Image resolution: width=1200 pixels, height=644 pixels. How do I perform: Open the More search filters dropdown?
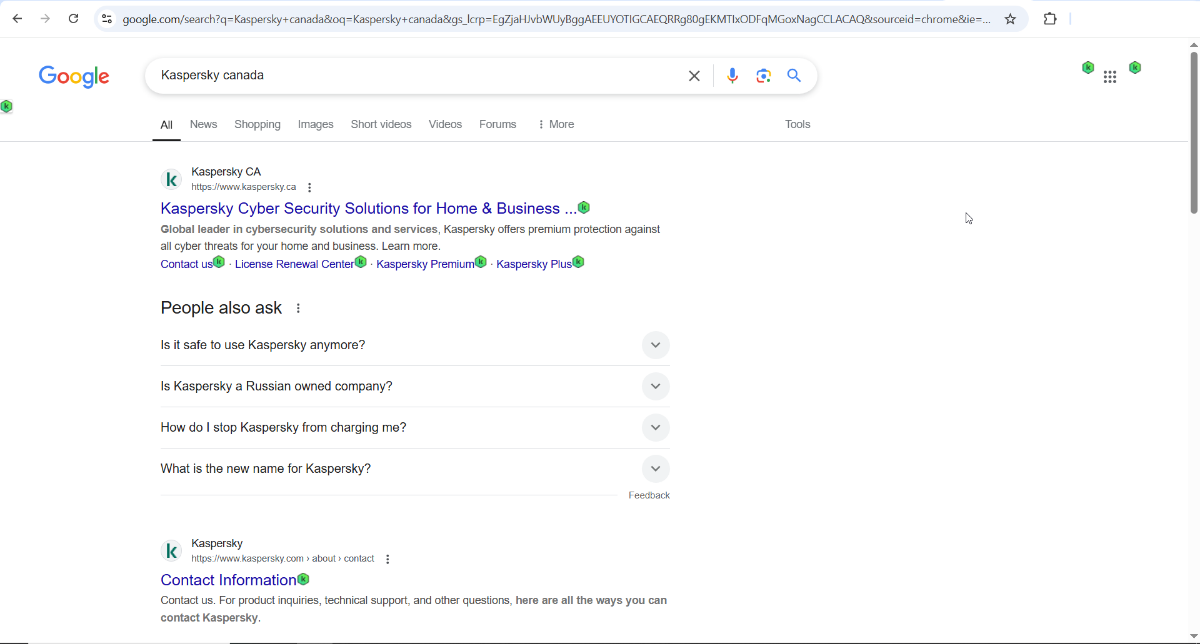[x=556, y=125]
